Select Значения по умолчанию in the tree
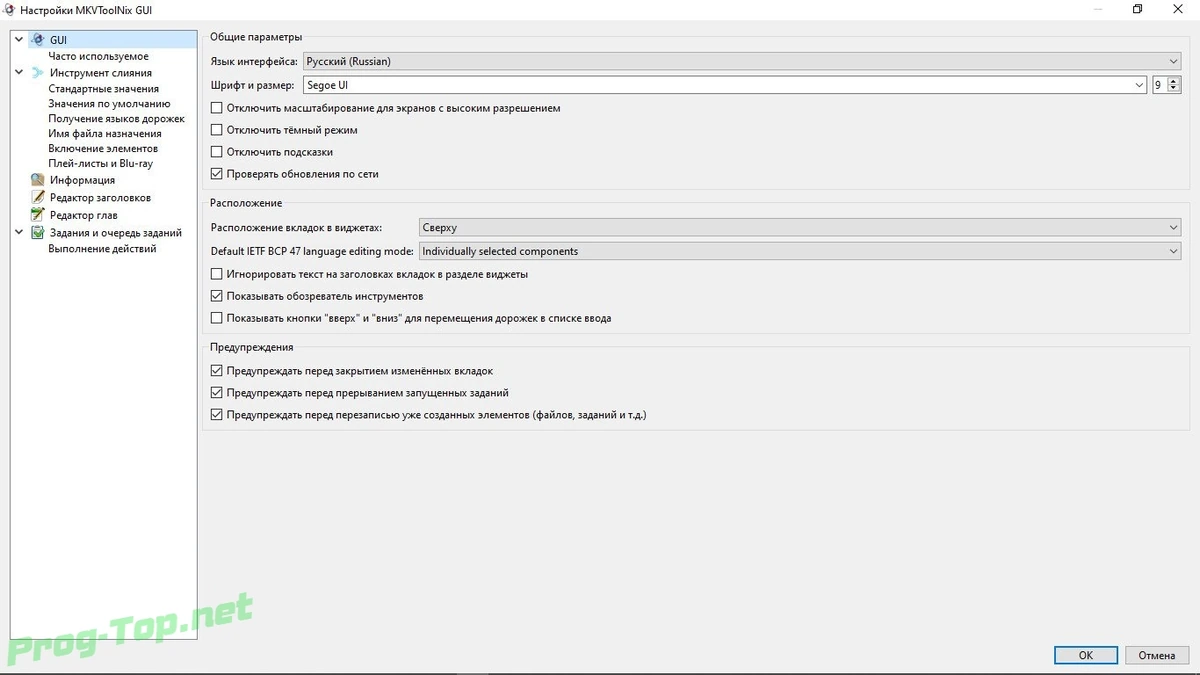Image resolution: width=1200 pixels, height=675 pixels. [109, 104]
